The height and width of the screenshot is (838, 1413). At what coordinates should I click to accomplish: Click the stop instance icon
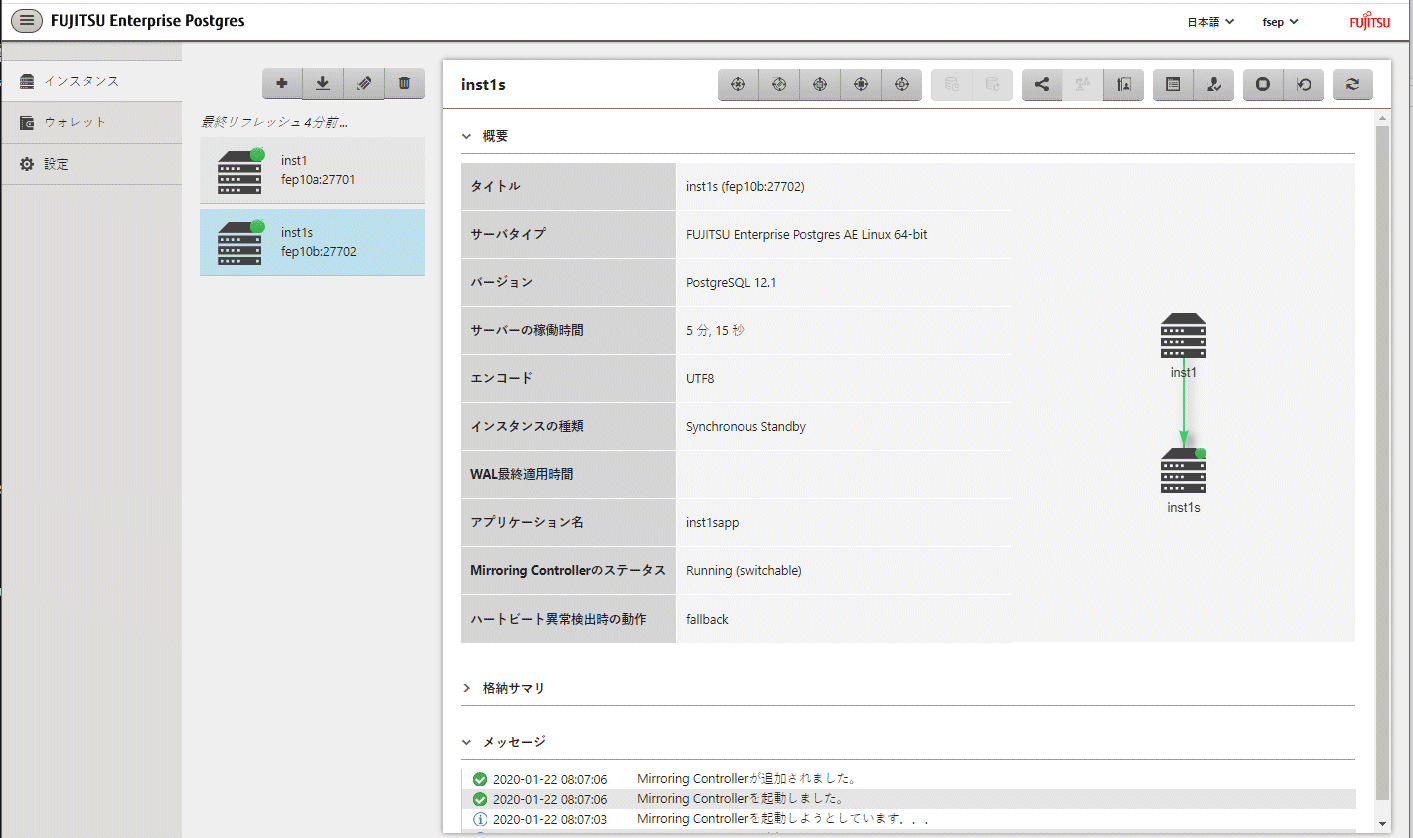pyautogui.click(x=1263, y=85)
